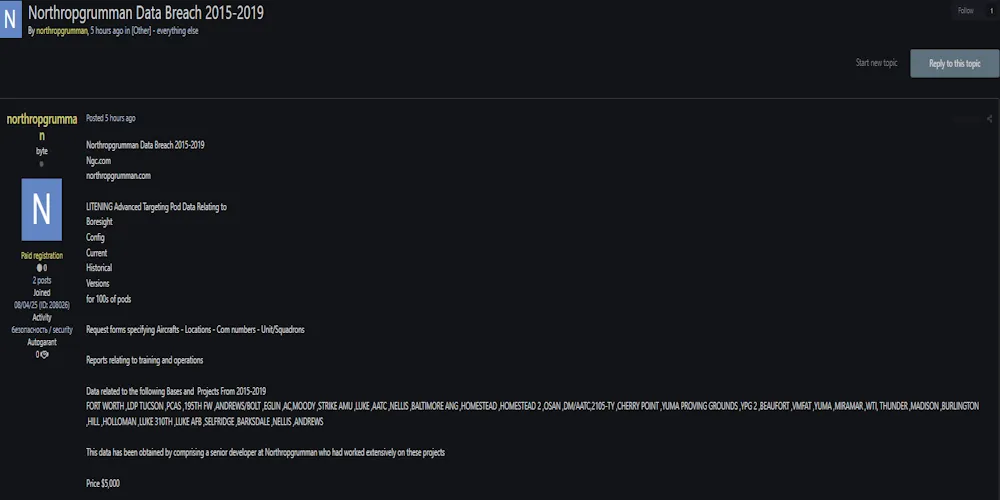
Task: Click the Posted 5 hours ago timestamp
Action: click(111, 118)
